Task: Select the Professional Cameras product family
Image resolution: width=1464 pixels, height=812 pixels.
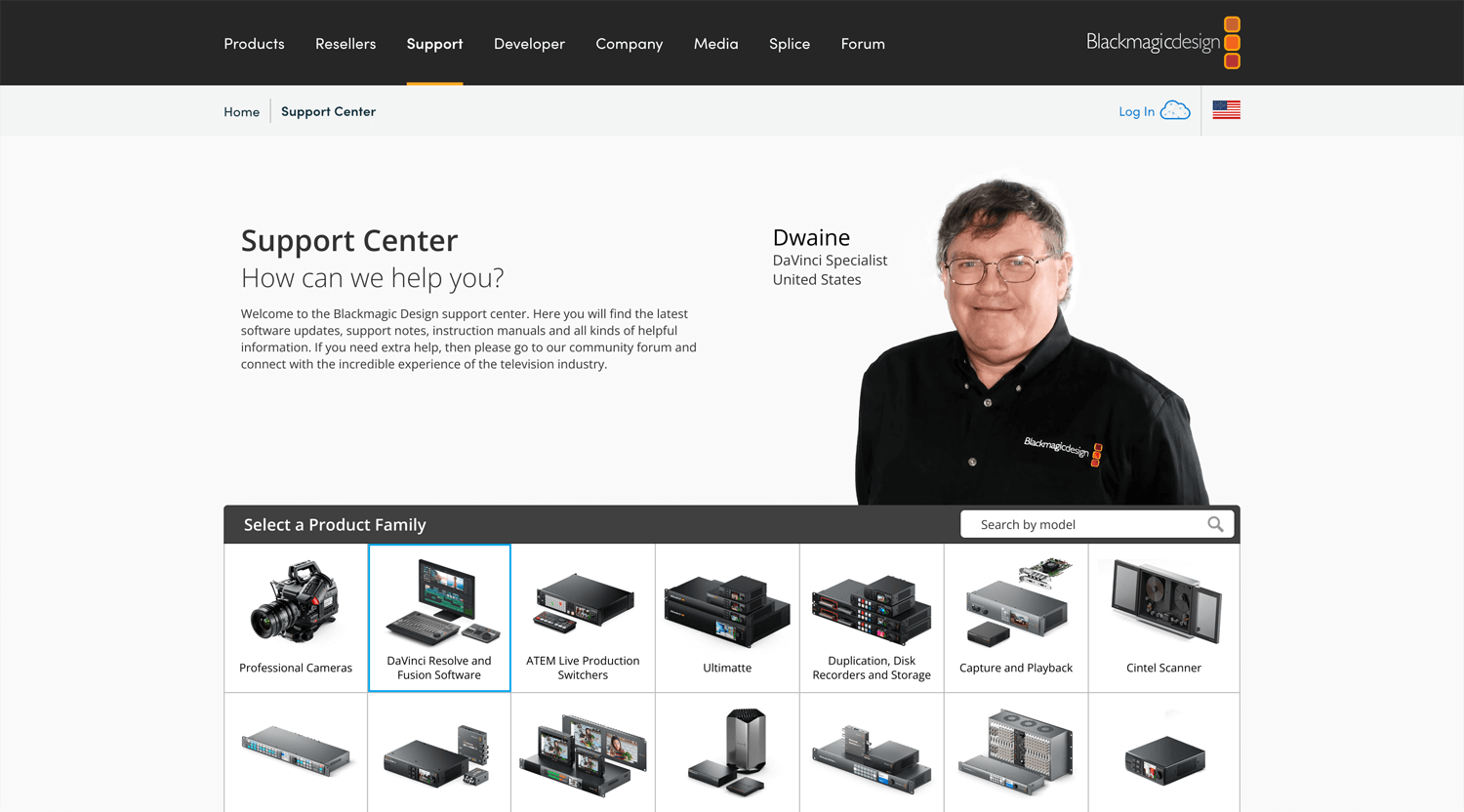Action: coord(296,618)
